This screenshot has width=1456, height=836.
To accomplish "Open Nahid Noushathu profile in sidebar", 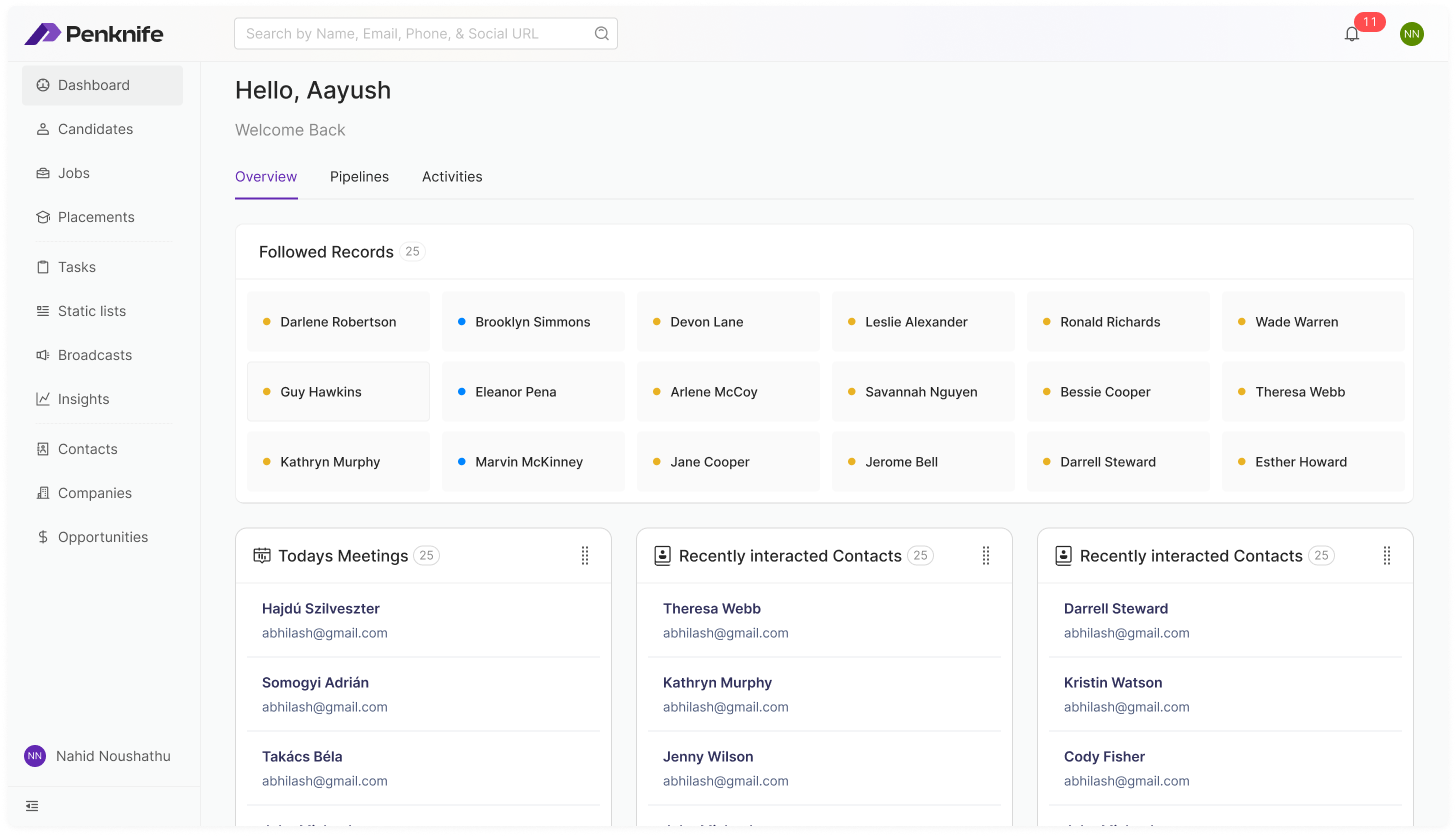I will point(98,756).
